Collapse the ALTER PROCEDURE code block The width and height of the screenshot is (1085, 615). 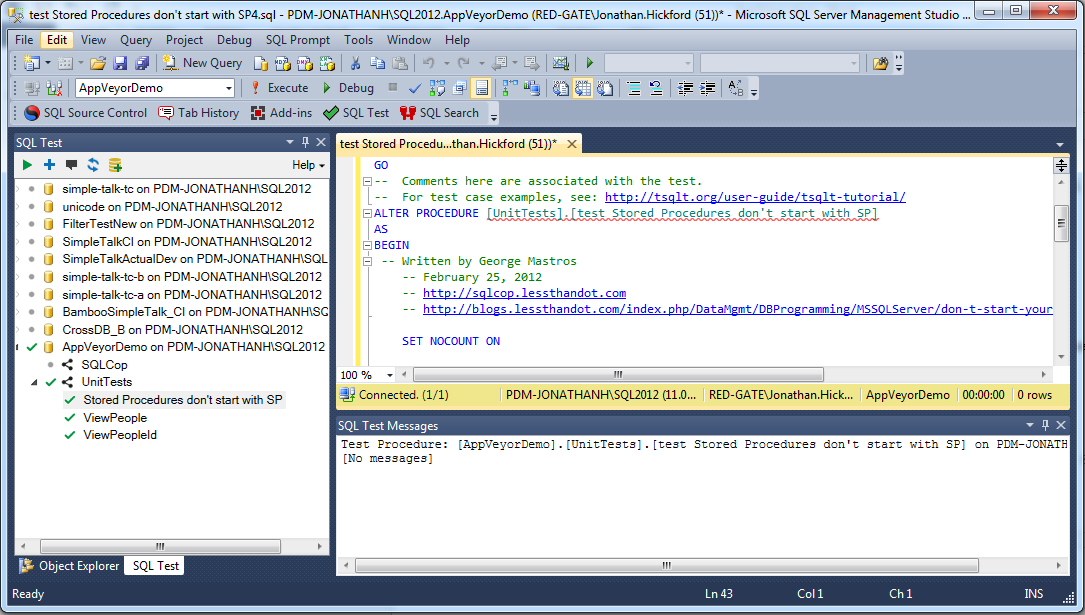[x=367, y=213]
